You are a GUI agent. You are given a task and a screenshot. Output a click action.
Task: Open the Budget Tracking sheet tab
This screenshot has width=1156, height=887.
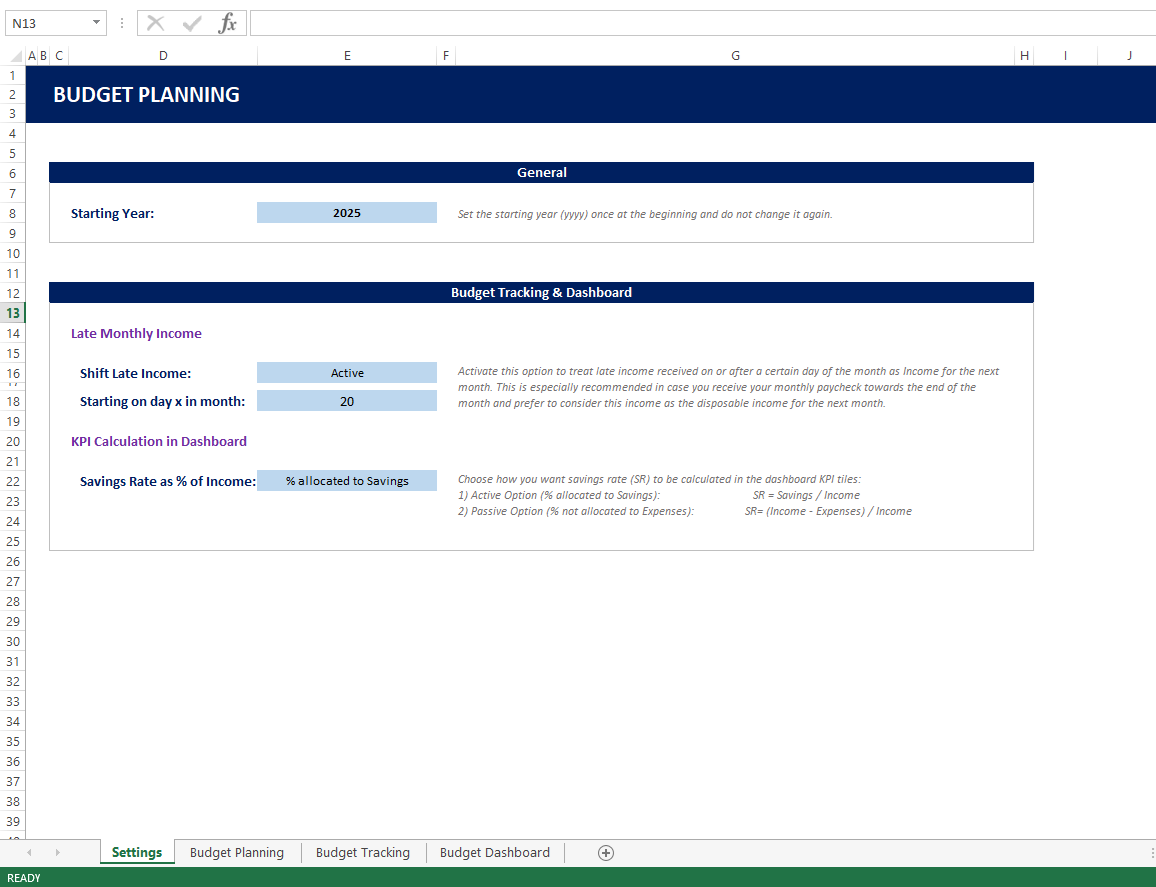coord(363,852)
